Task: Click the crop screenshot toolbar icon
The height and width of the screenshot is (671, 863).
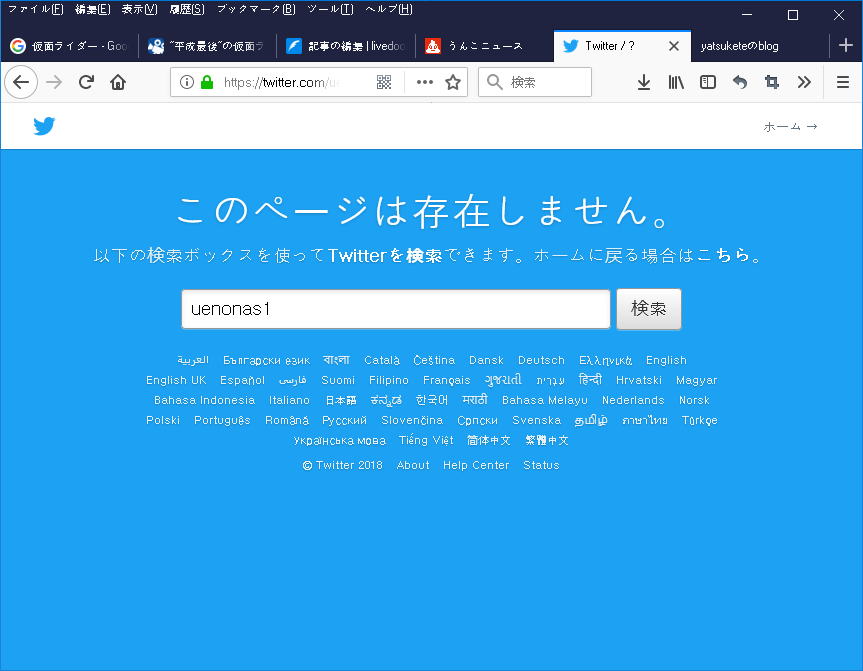Action: pyautogui.click(x=772, y=82)
